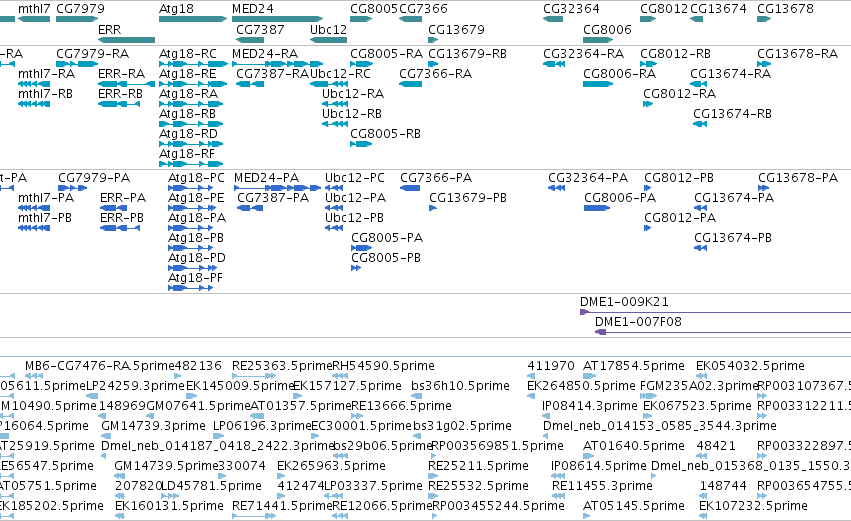Click transcript label MED24-RA
Viewport: 851px width, 521px height.
tap(265, 54)
